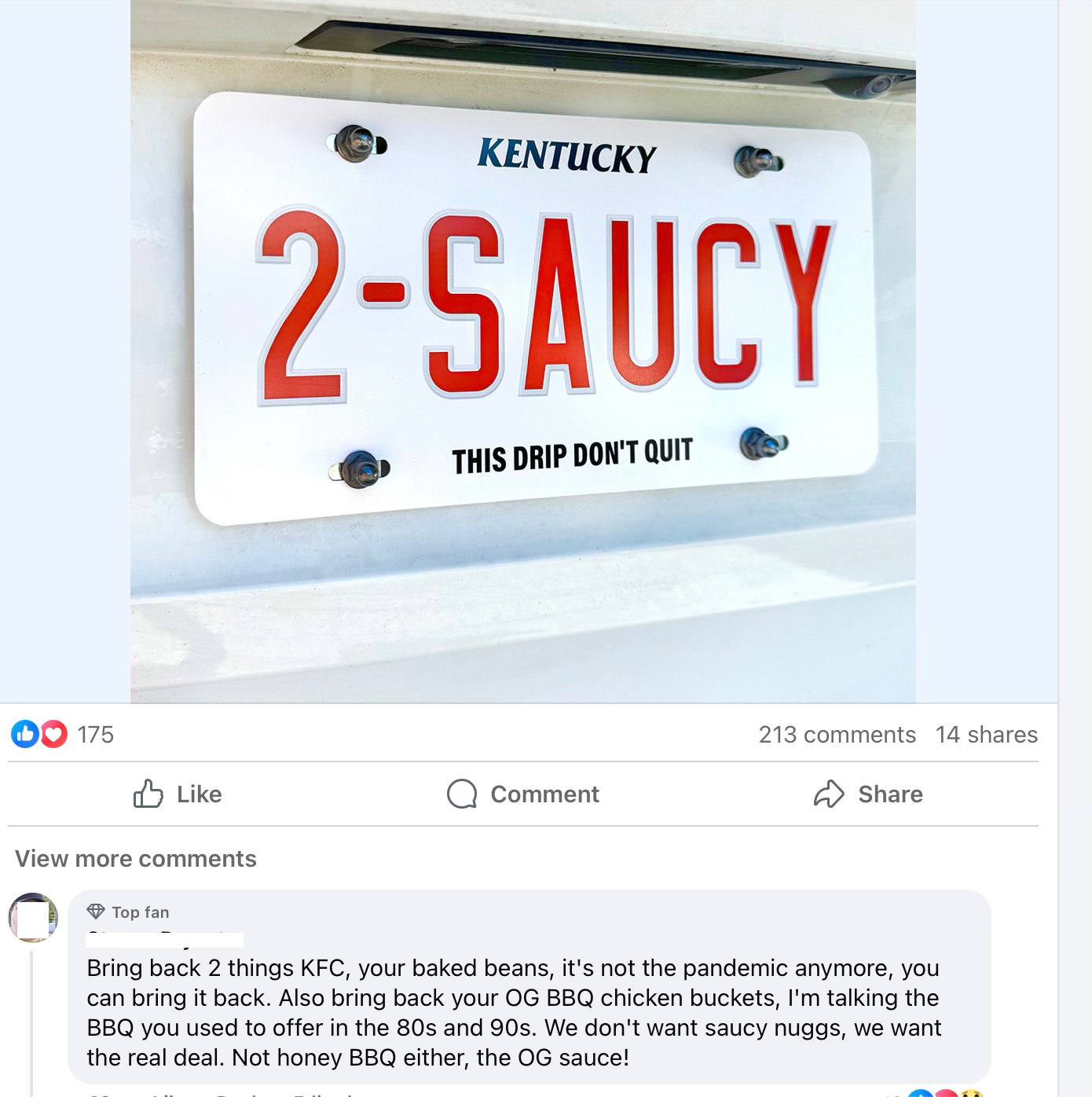Click the red heart reaction icon
The width and height of the screenshot is (1092, 1097).
tap(53, 734)
